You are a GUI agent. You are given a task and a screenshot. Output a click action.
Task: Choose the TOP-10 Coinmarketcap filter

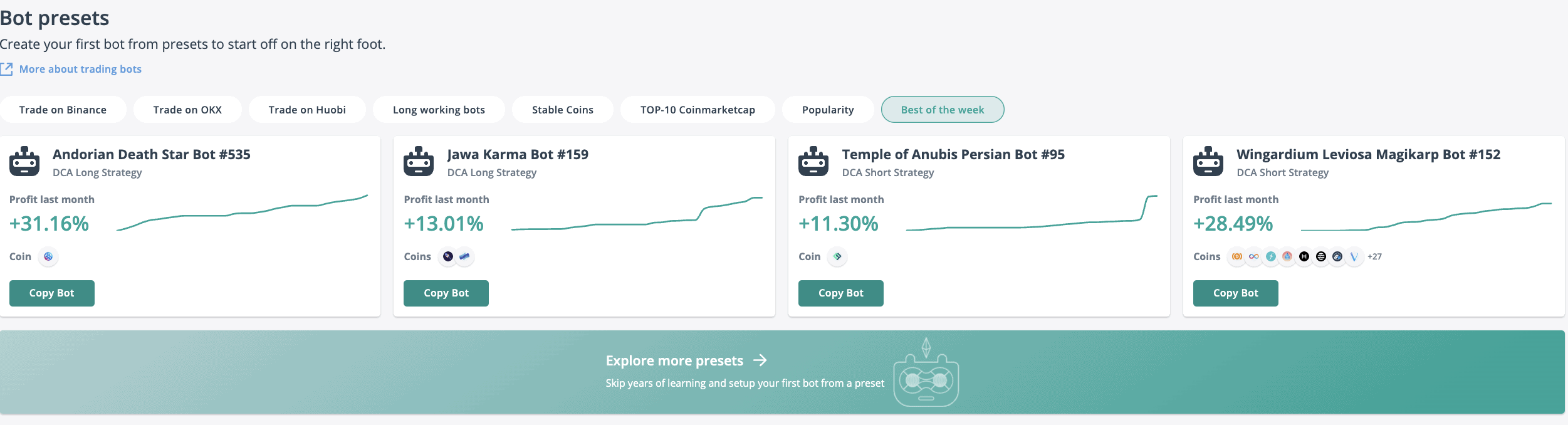pyautogui.click(x=698, y=110)
